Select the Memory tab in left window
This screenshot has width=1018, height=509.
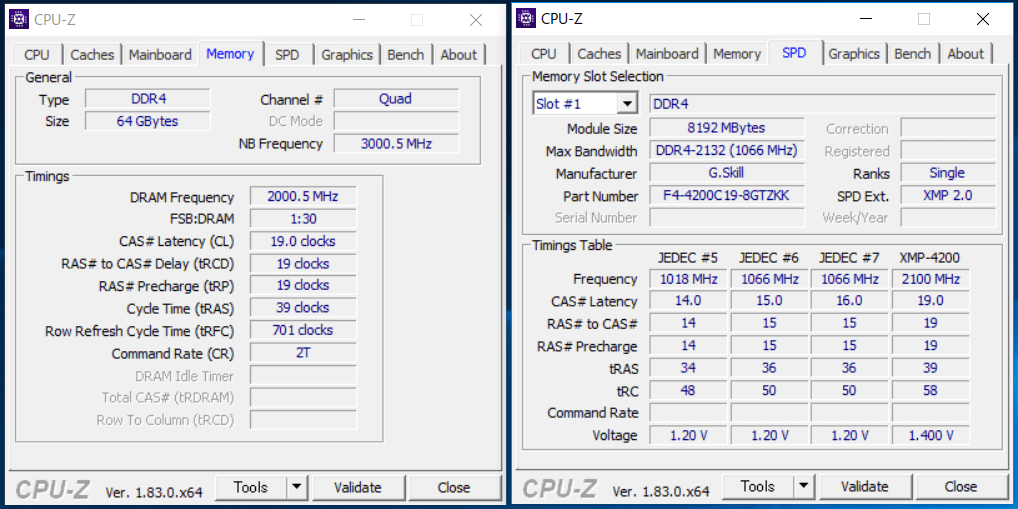click(230, 53)
